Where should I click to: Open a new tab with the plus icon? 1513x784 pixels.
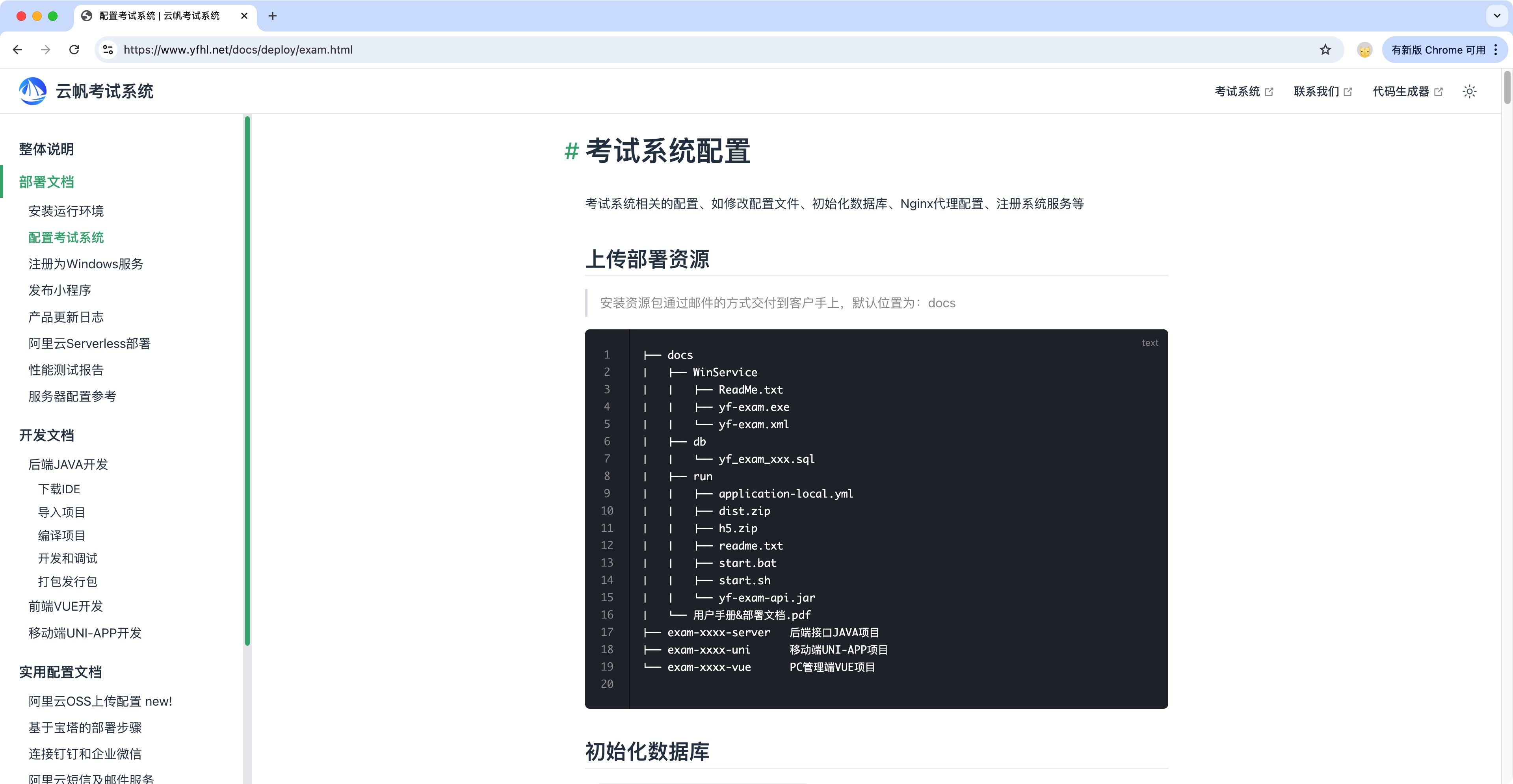[x=273, y=16]
